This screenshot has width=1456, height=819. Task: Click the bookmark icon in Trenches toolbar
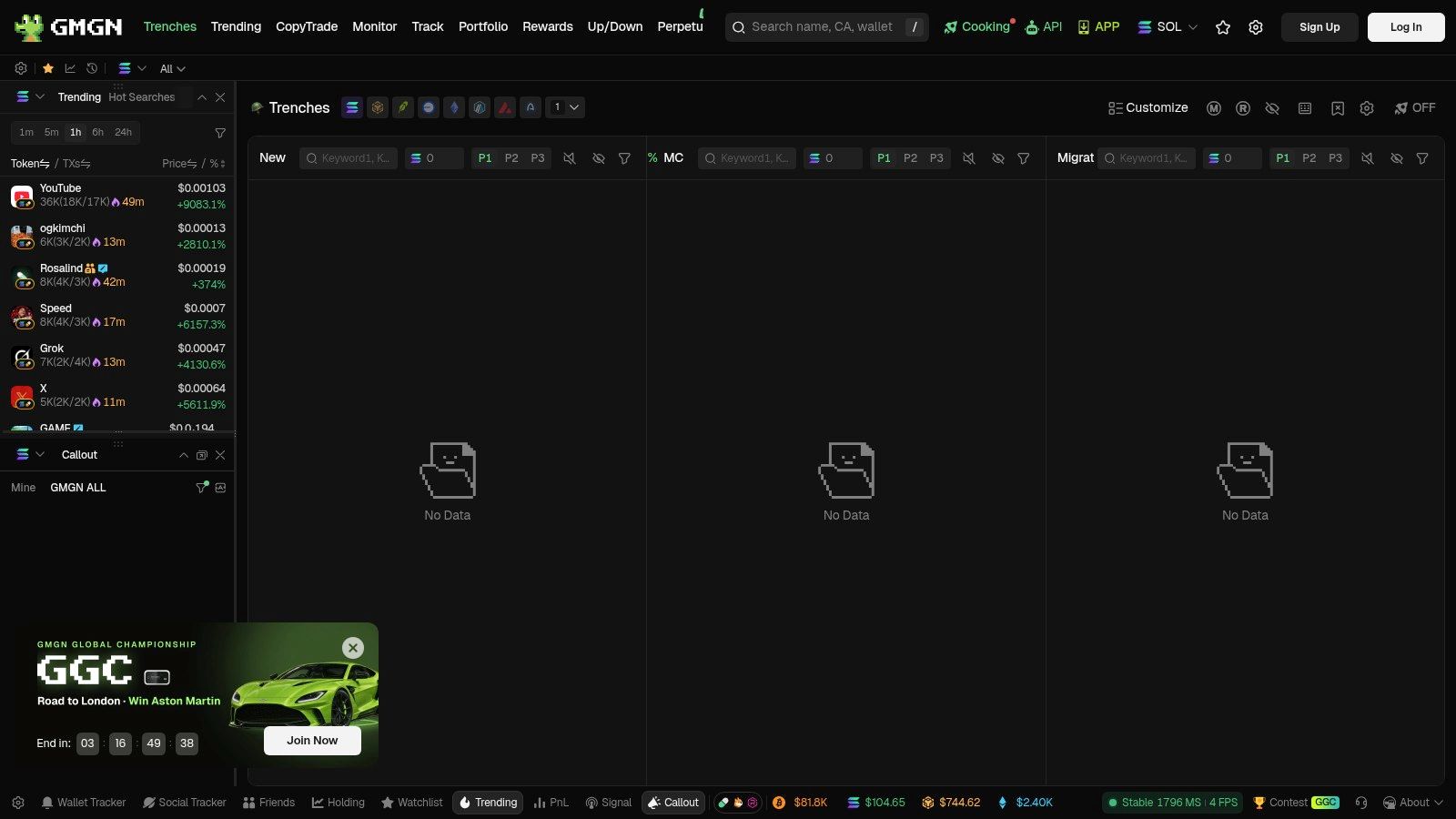pos(1338,108)
